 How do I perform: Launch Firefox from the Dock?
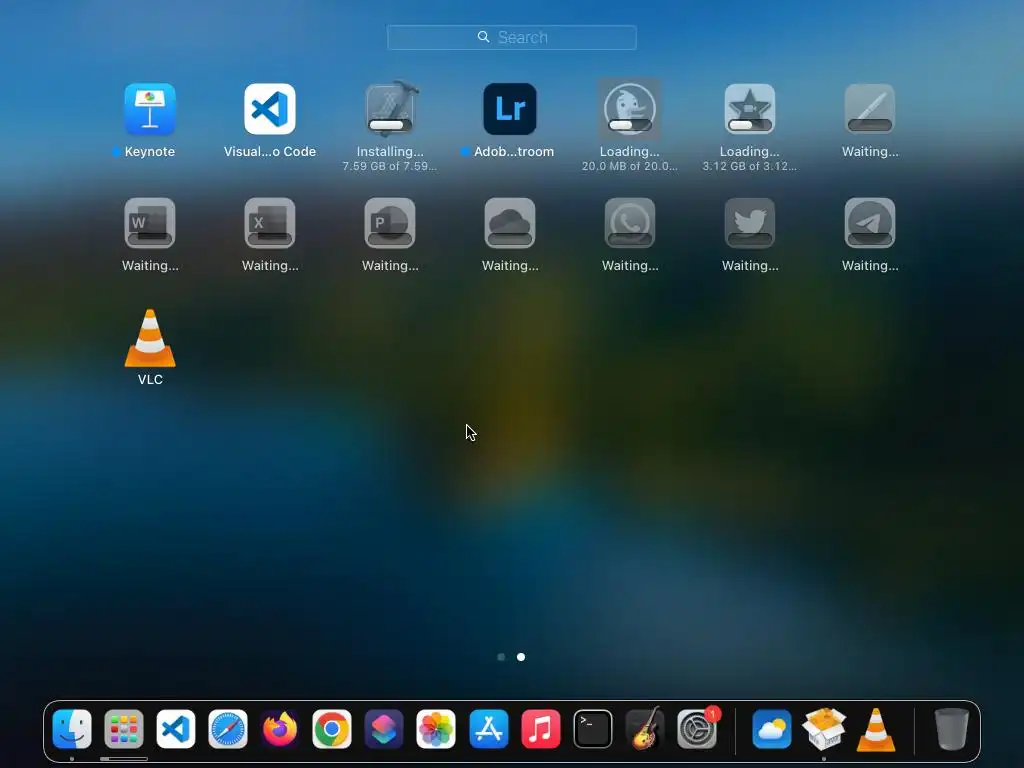point(280,729)
